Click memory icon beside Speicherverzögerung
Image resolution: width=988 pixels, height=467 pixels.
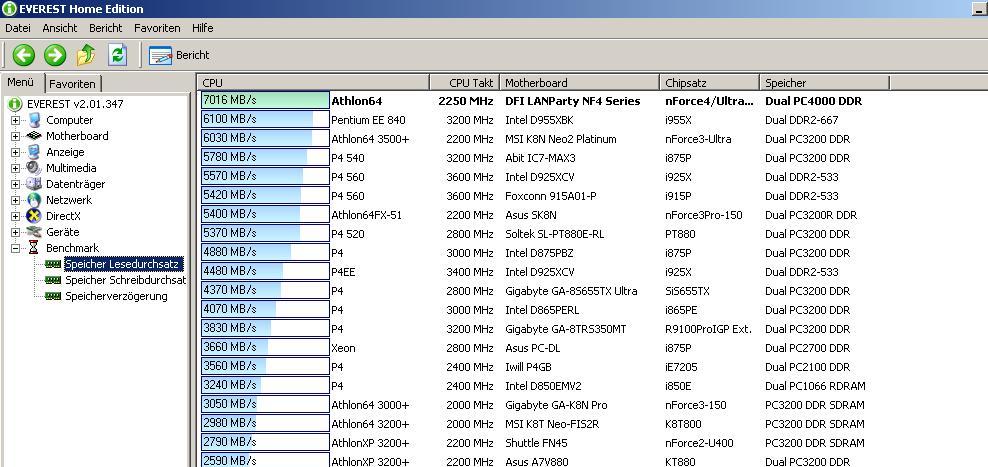pos(54,296)
